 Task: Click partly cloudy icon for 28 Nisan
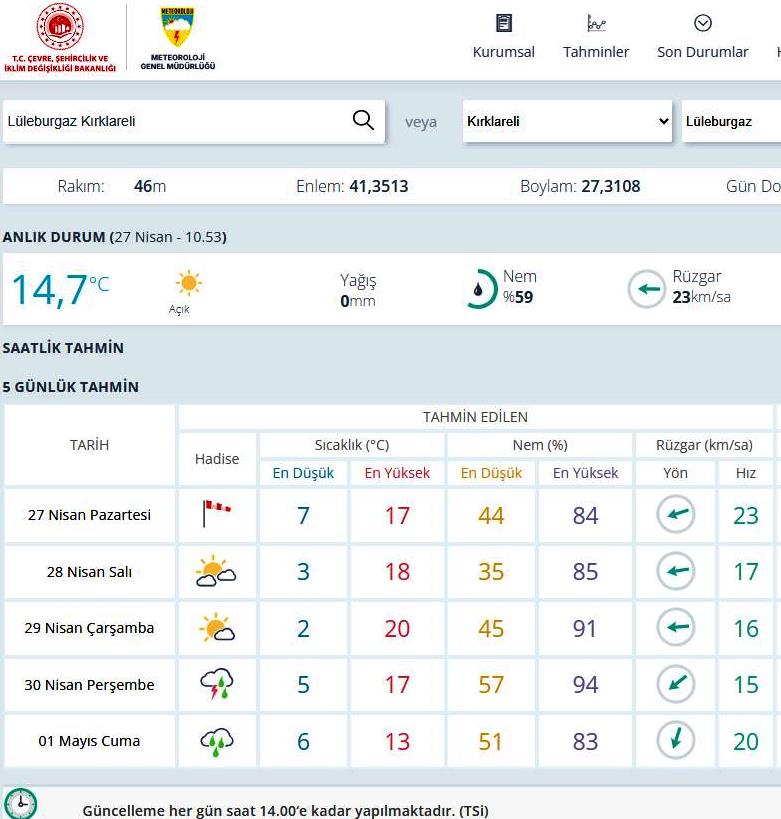click(216, 572)
